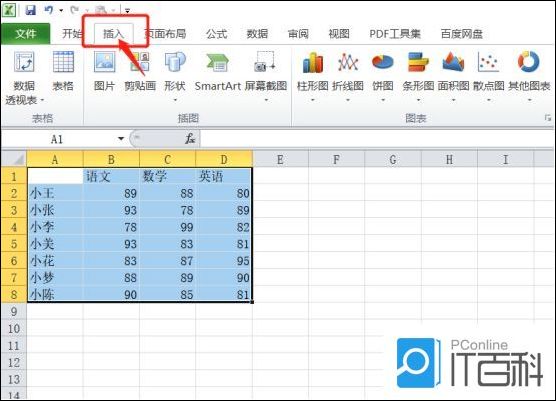Select column A header
The image size is (556, 401).
(55, 160)
